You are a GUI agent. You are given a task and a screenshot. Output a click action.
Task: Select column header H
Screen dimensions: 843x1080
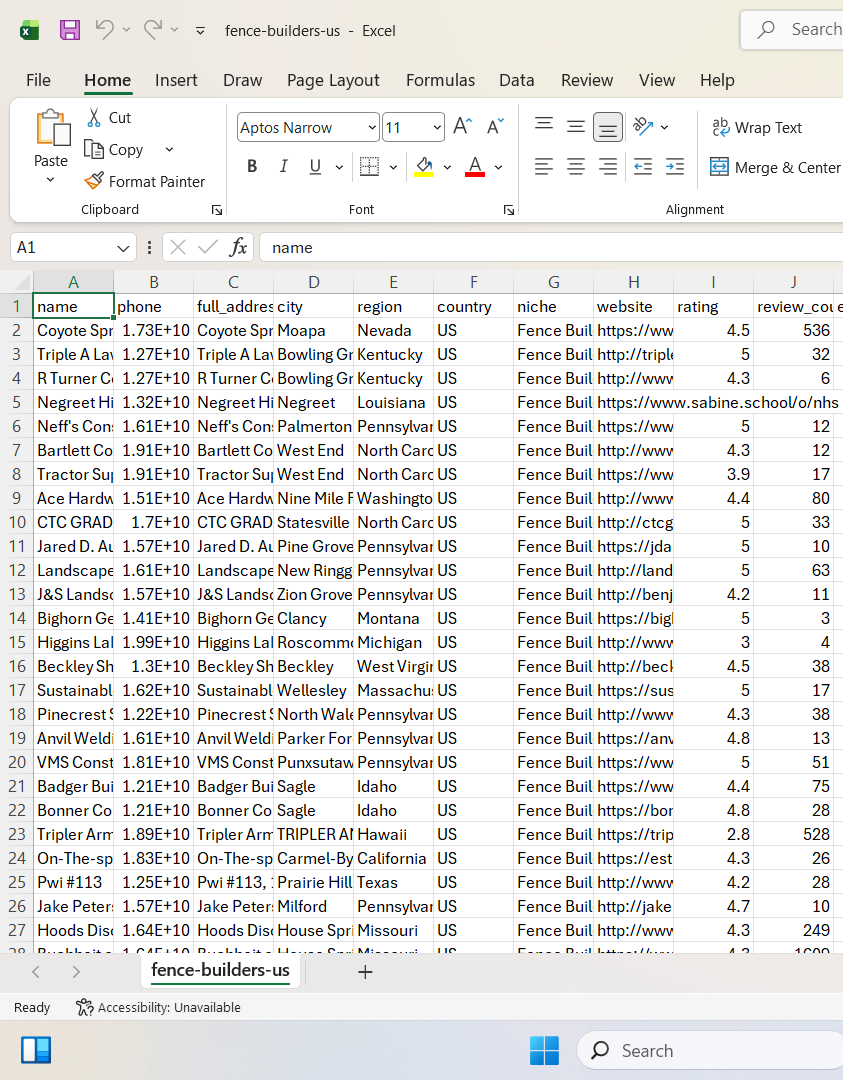click(634, 282)
